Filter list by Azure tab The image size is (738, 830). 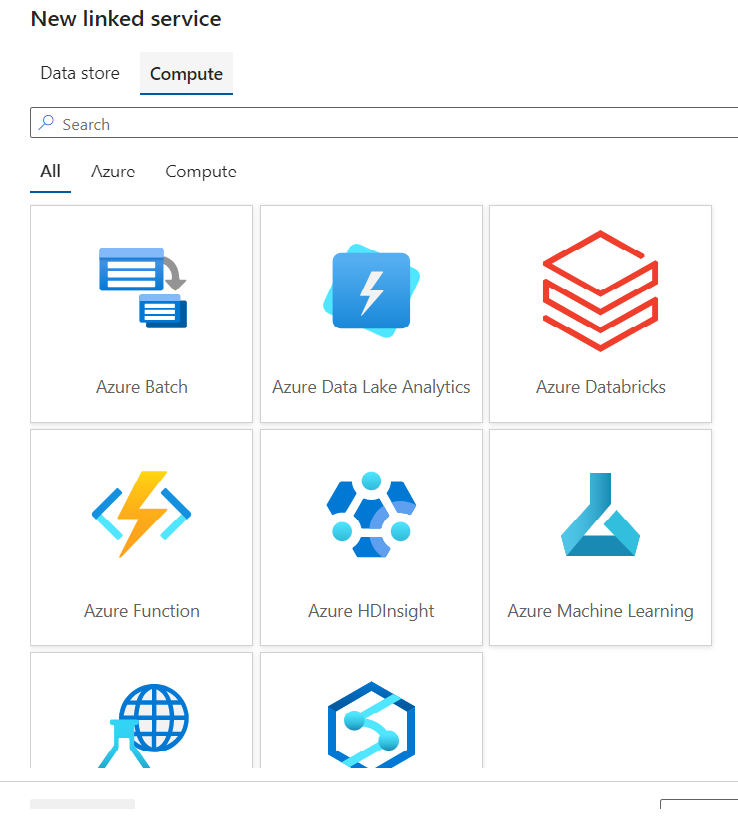[113, 172]
